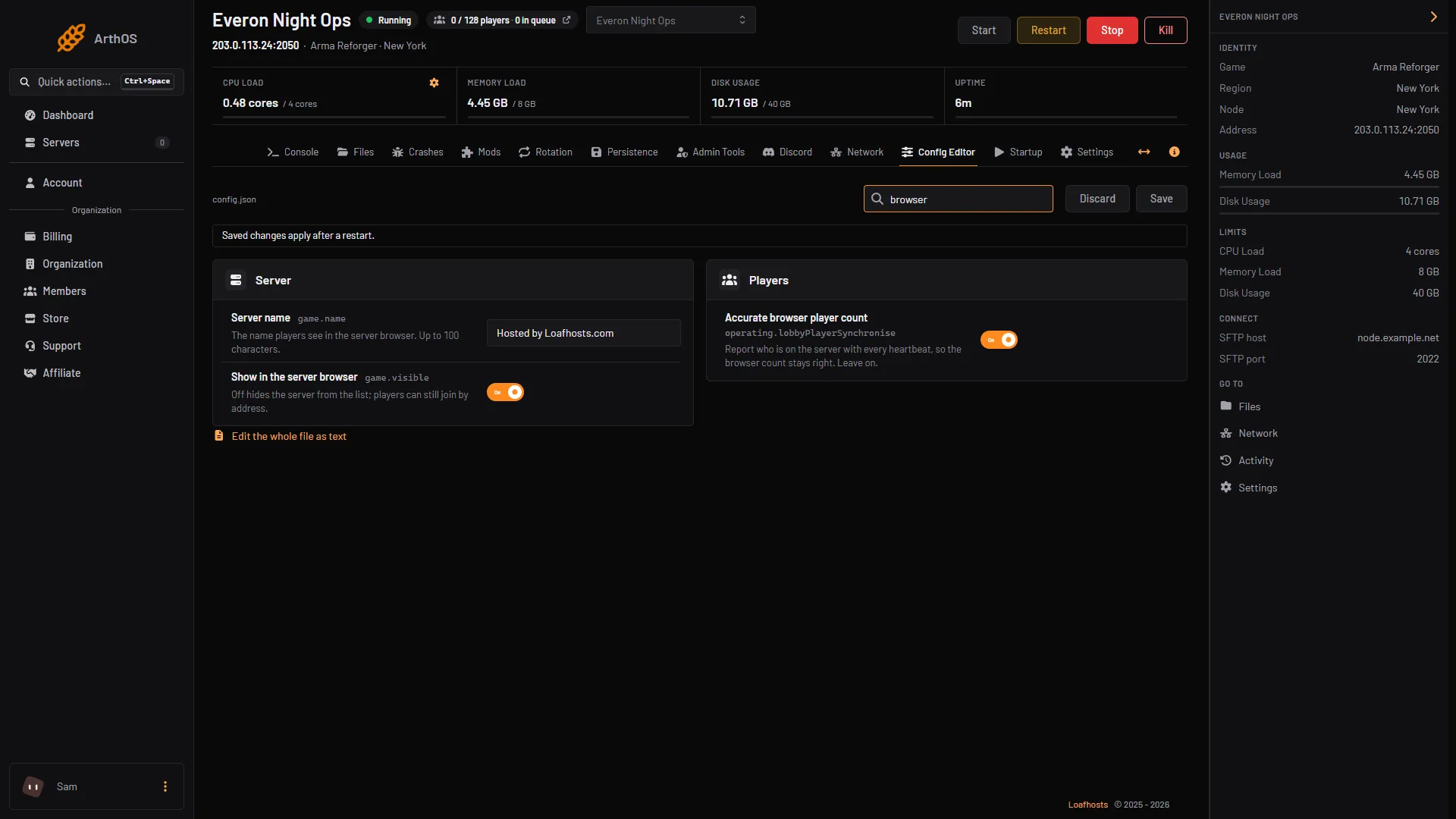1456x819 pixels.
Task: Go to Activity in the right panel
Action: 1247,460
